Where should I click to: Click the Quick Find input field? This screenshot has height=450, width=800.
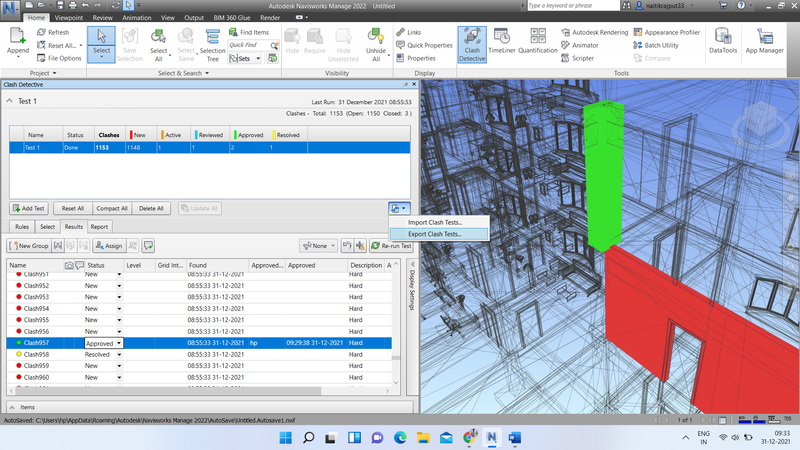[249, 45]
